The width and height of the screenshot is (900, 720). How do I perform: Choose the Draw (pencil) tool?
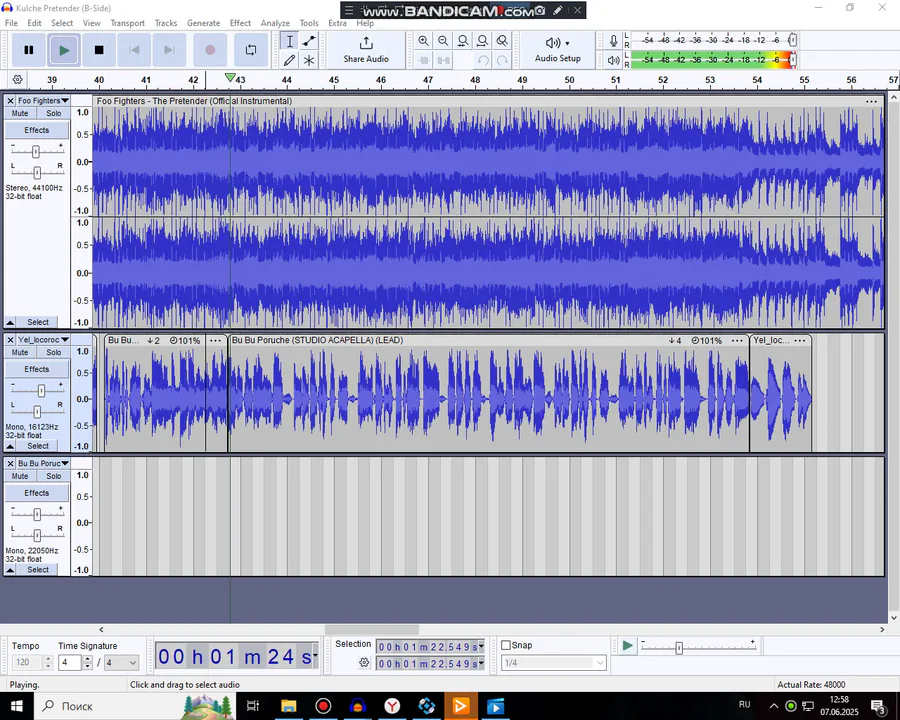pos(290,60)
